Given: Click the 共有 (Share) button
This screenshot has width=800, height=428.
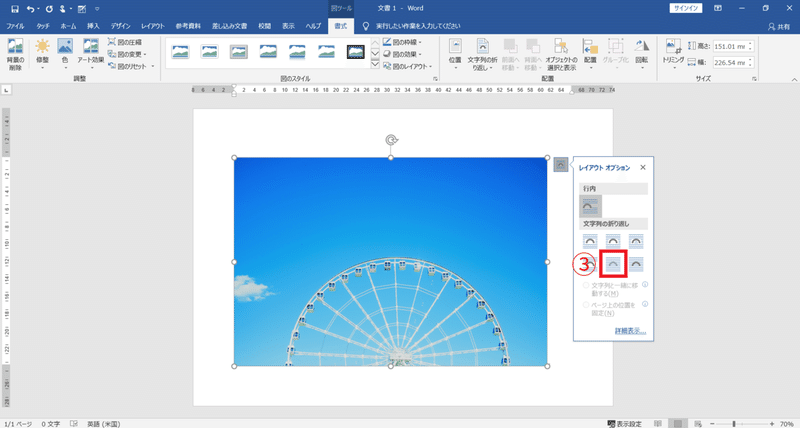Looking at the screenshot, I should 779,27.
